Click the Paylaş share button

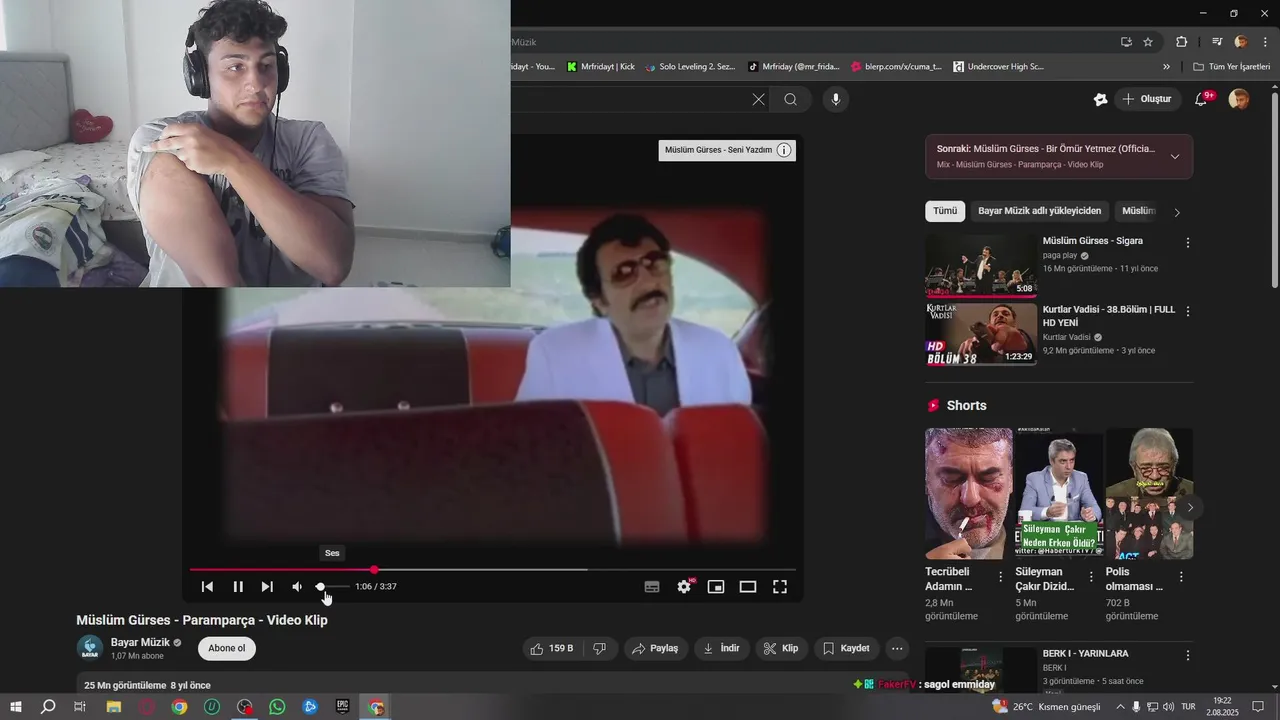656,648
